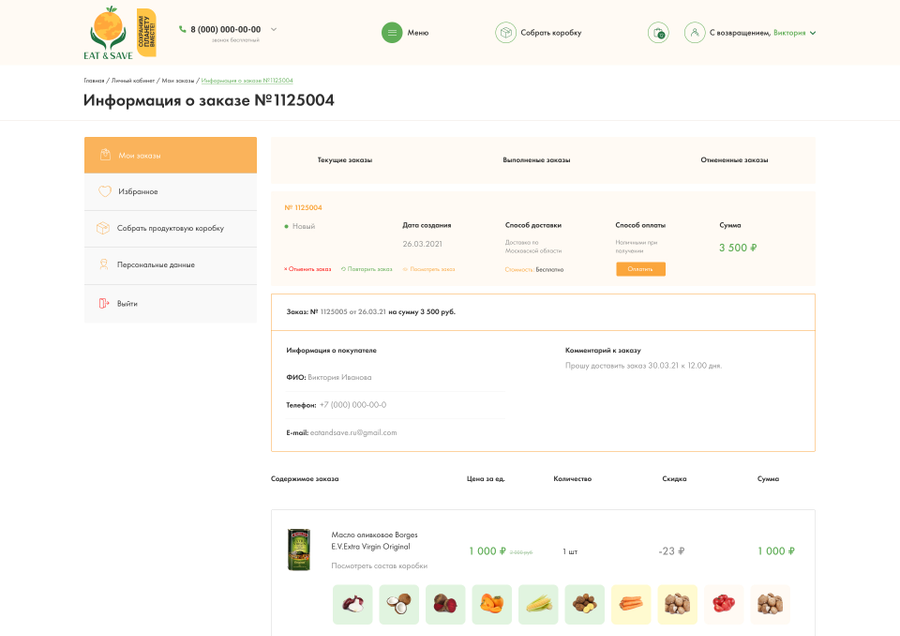Click the order comment text about delivery 30.03.21

[643, 366]
